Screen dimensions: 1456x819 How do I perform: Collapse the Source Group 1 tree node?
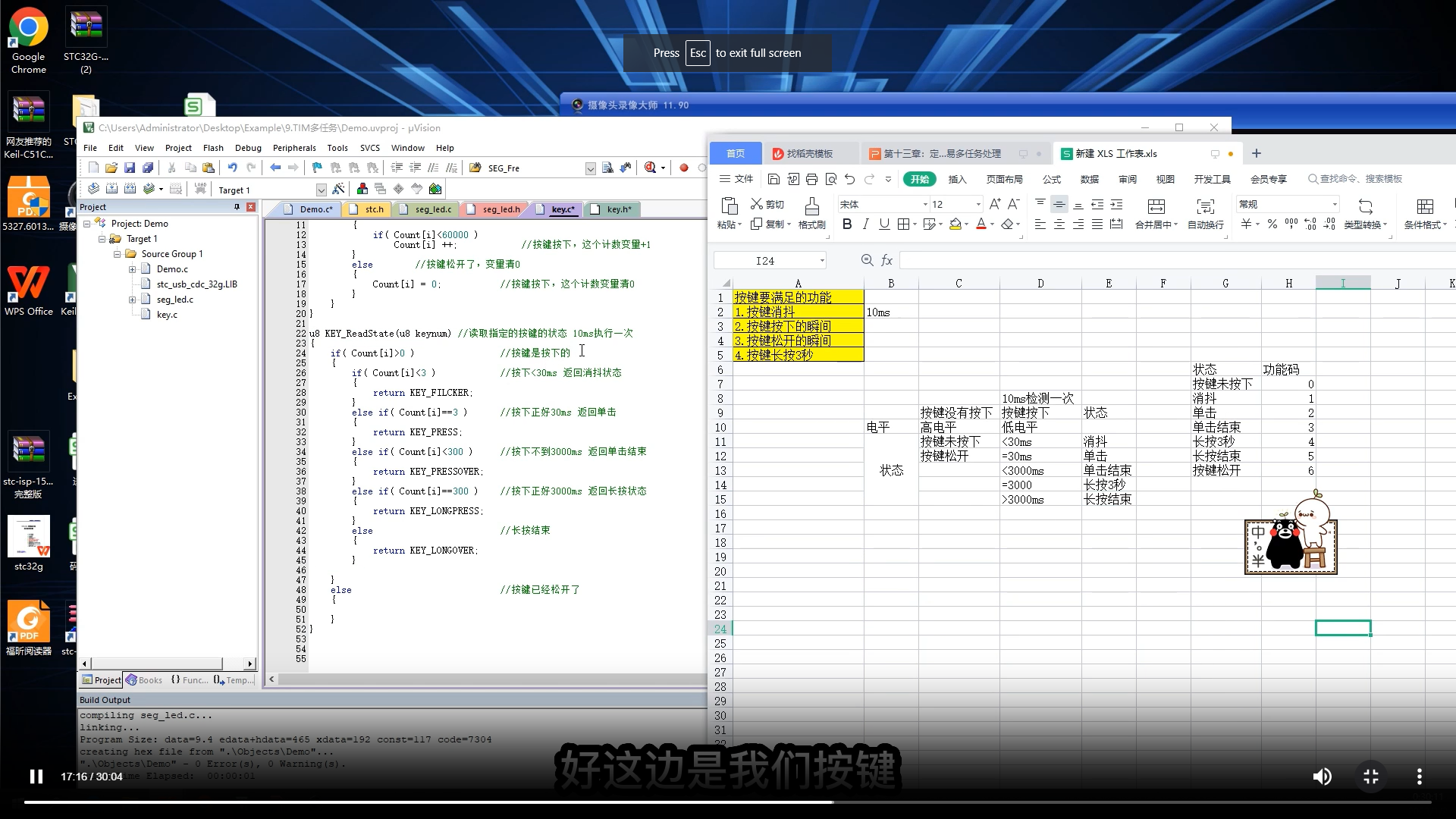[118, 254]
